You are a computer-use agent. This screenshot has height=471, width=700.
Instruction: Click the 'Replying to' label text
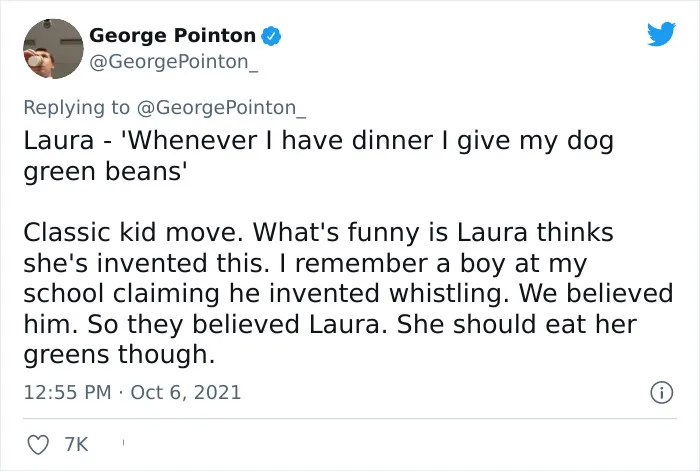pos(76,108)
